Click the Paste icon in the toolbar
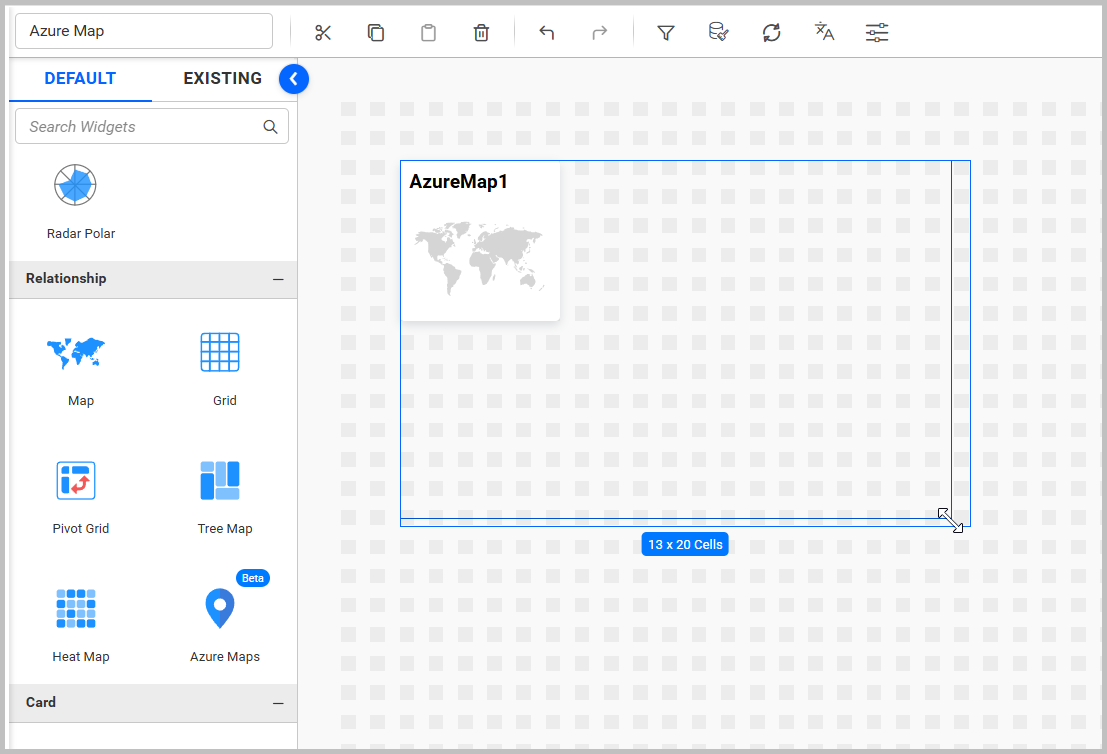Viewport: 1107px width, 754px height. click(x=428, y=32)
